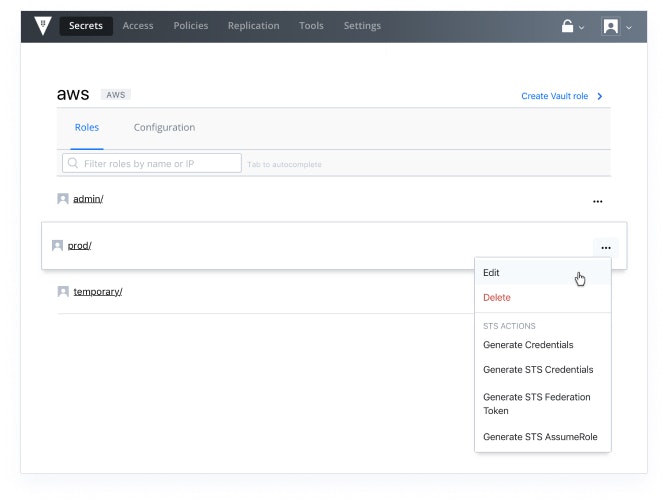
Task: Open the Policies navigation item
Action: 190,26
